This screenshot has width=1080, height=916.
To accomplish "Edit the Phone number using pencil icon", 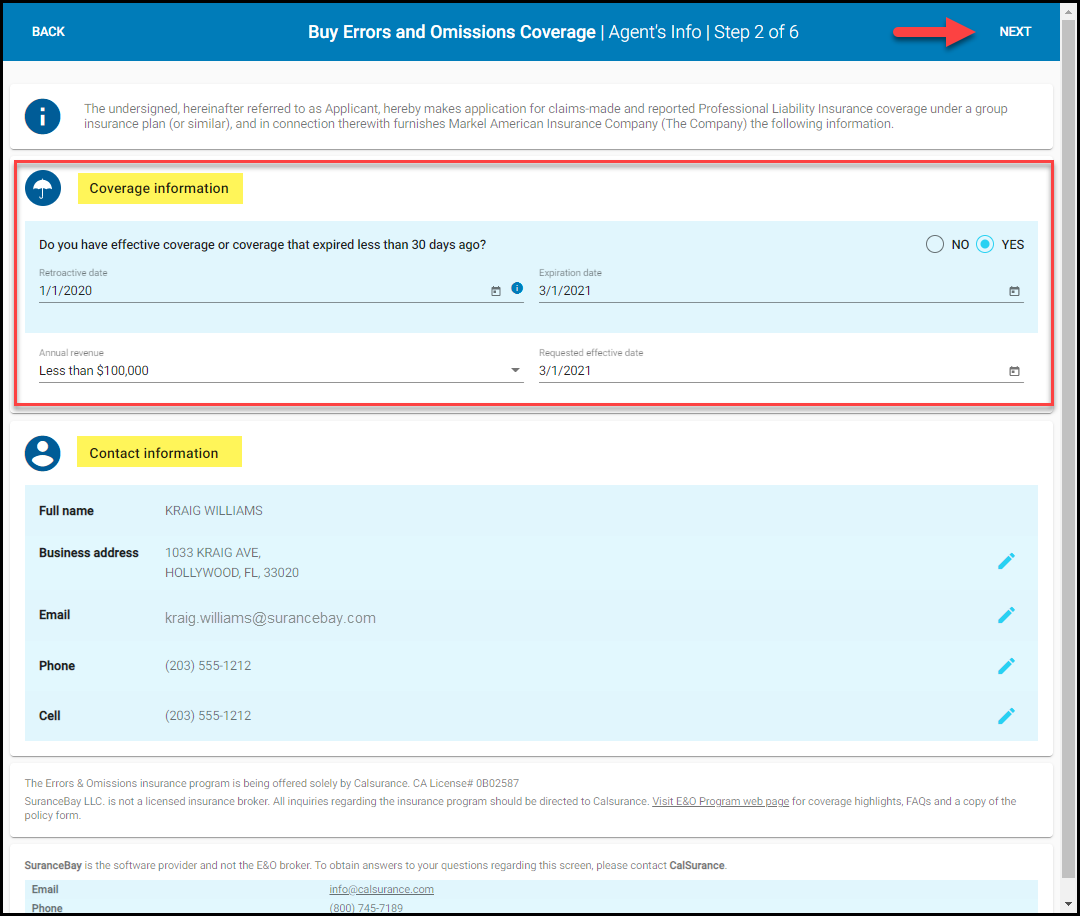I will pyautogui.click(x=1006, y=666).
